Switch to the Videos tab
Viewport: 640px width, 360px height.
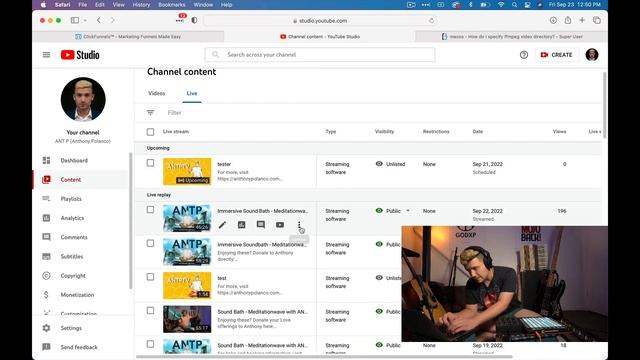coord(157,93)
